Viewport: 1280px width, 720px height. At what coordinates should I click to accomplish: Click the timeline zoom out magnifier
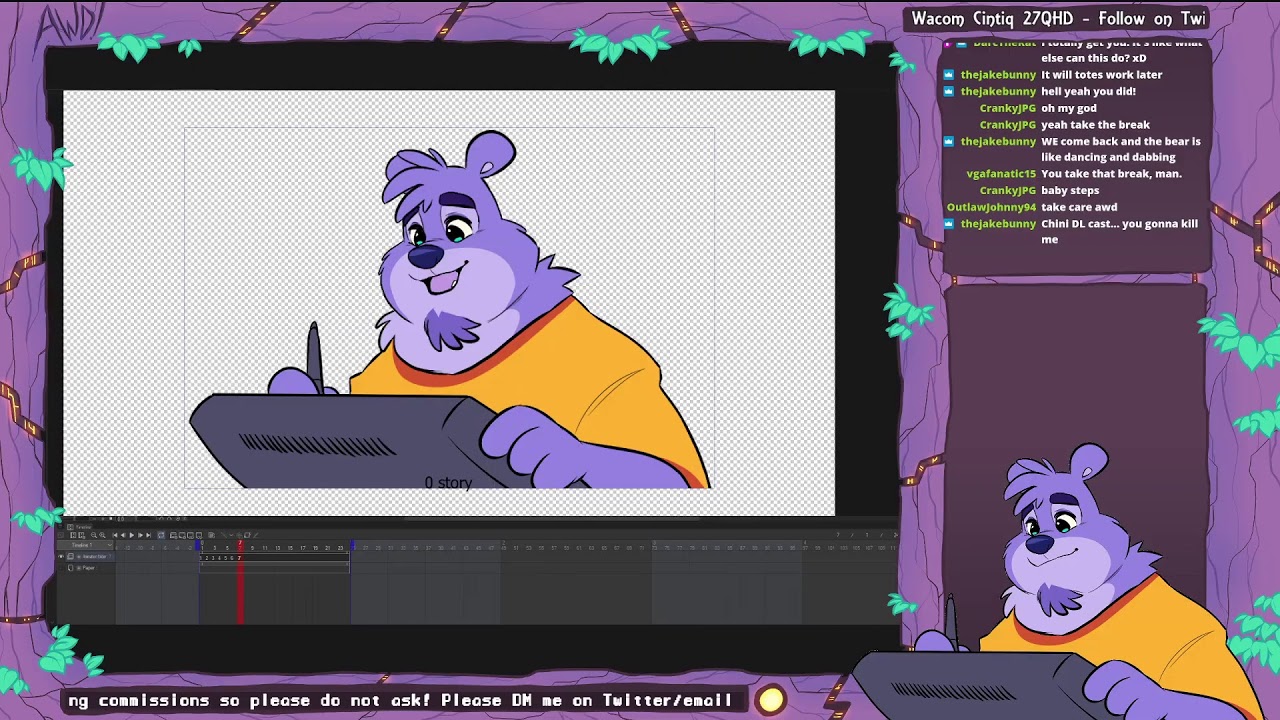pos(94,535)
